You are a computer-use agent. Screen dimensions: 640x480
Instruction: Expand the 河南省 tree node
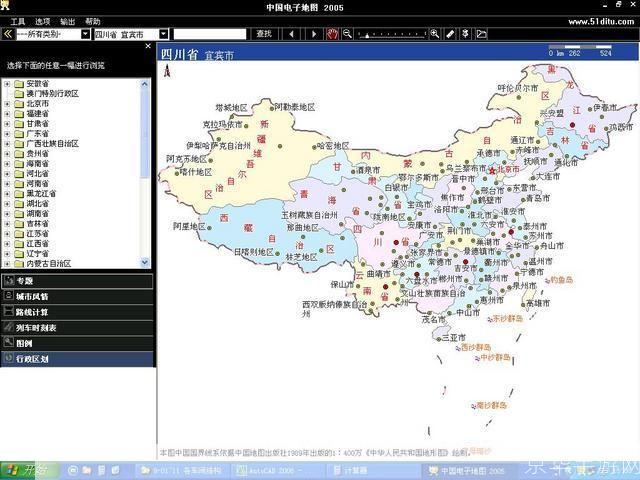(7, 184)
